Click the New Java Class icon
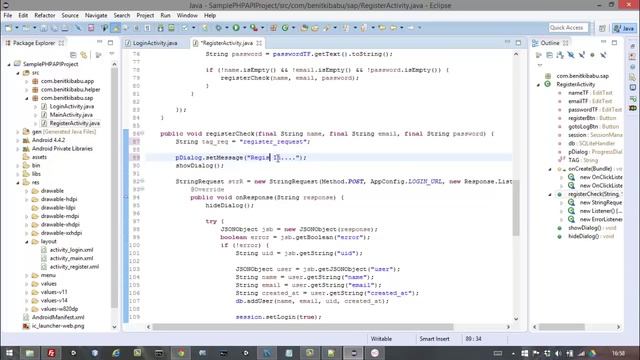The height and width of the screenshot is (360, 640). (285, 28)
